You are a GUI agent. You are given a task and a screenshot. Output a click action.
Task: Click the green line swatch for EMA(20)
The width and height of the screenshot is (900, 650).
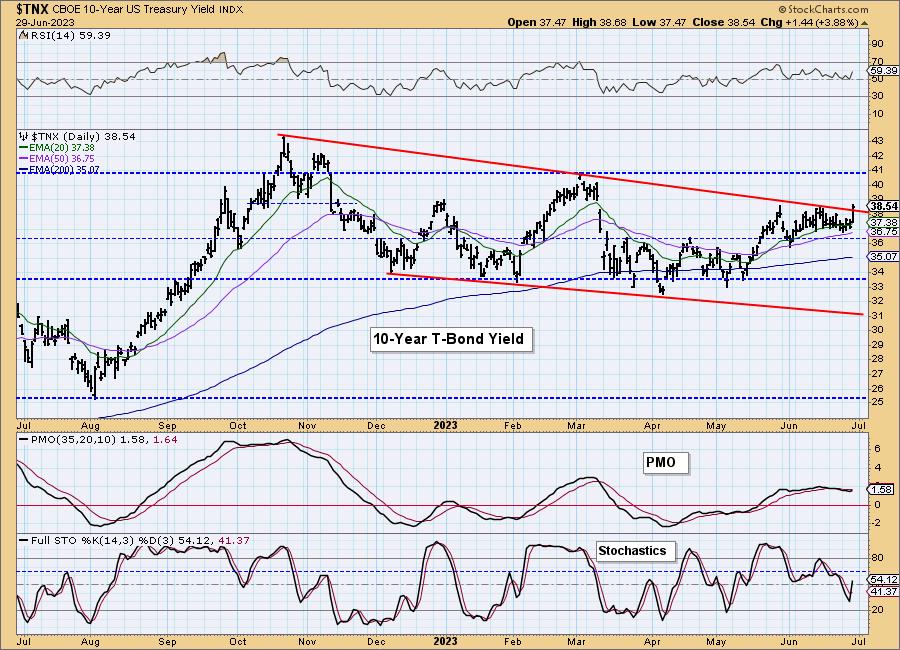click(x=24, y=148)
